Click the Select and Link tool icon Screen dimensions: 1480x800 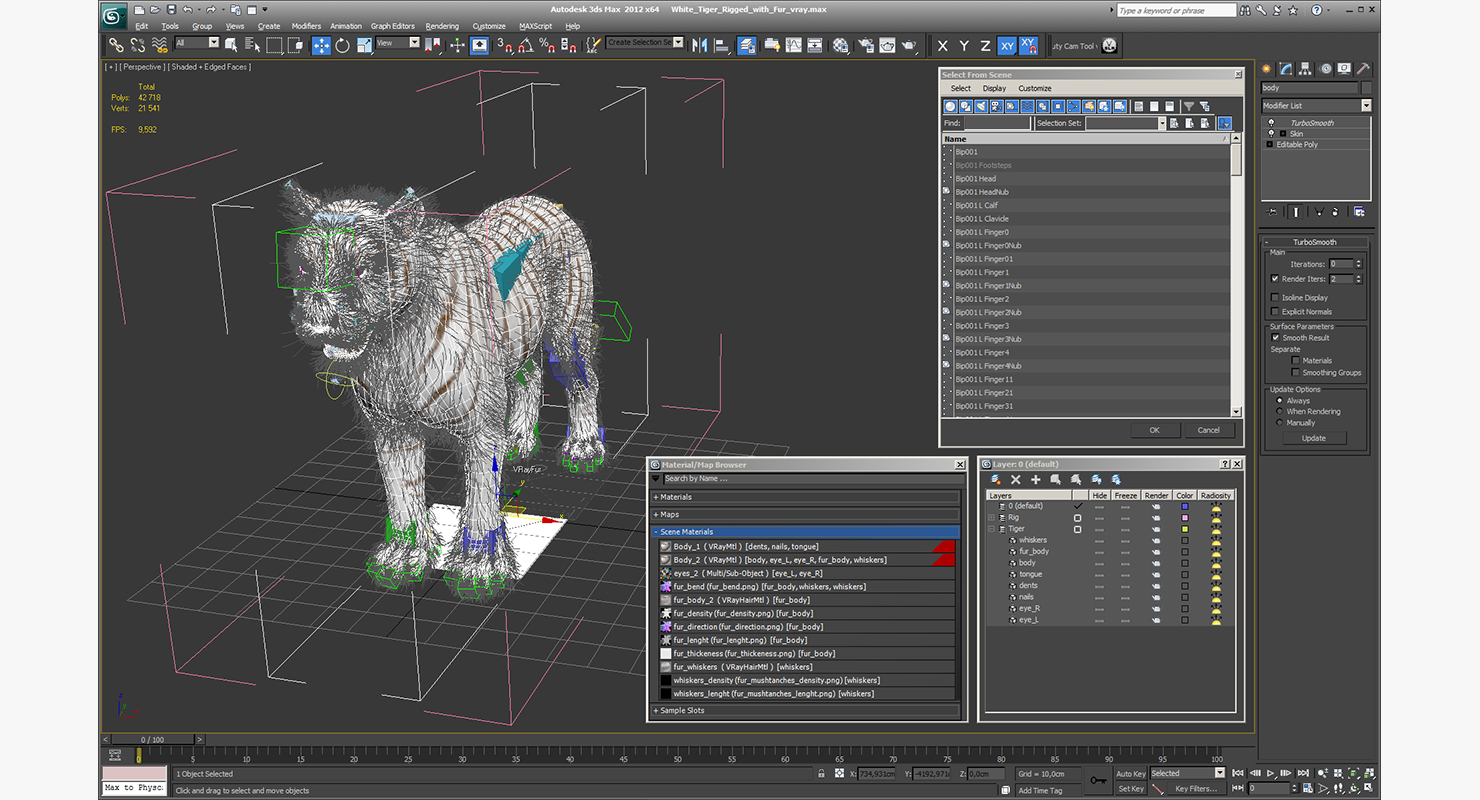click(x=116, y=45)
